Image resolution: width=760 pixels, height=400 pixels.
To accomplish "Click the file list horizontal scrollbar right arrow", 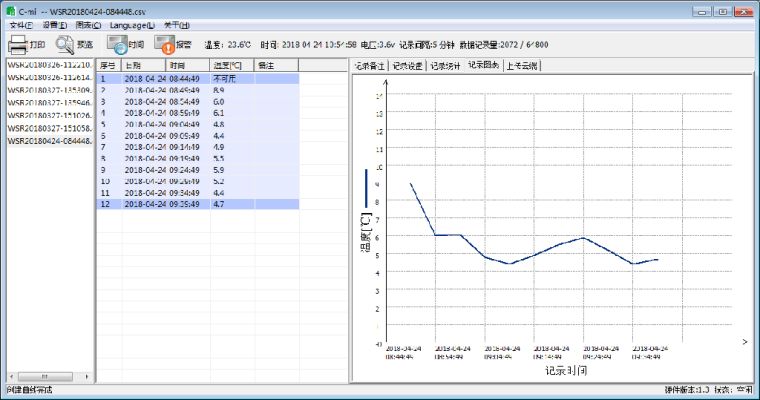I will (88, 376).
